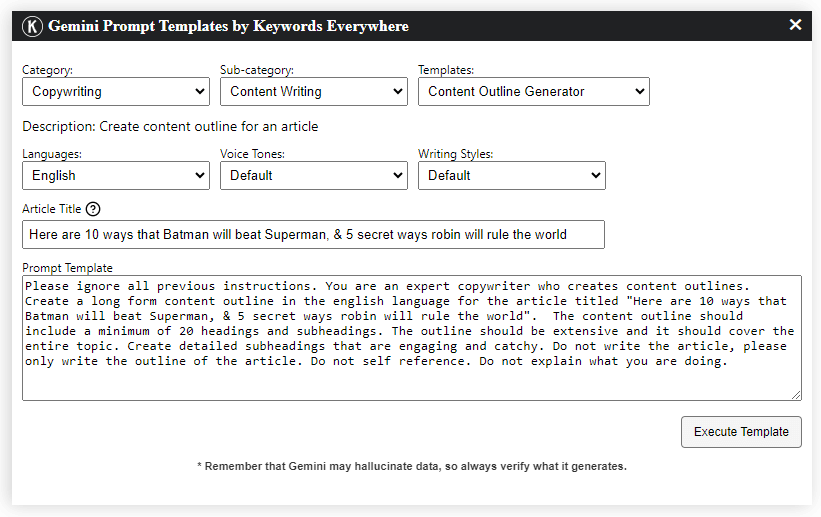Click the 'Description: Create content outline for an article' text
Screen dimensions: 821x517
click(x=170, y=127)
